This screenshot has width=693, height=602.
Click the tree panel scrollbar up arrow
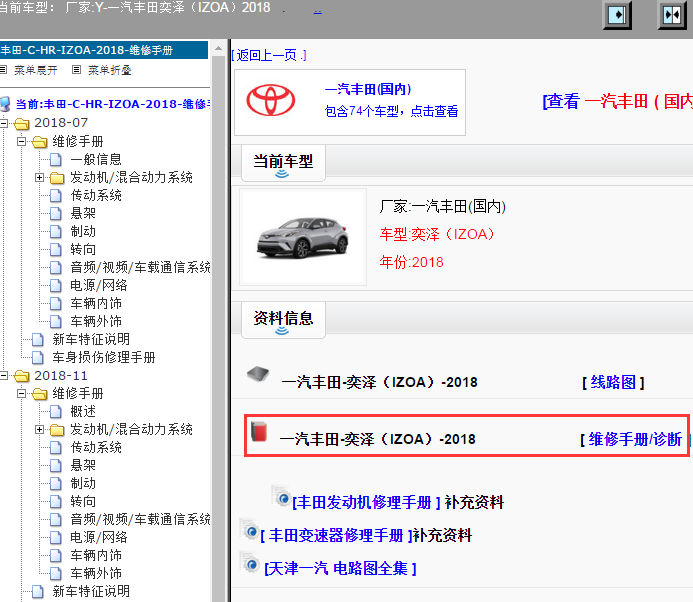218,48
